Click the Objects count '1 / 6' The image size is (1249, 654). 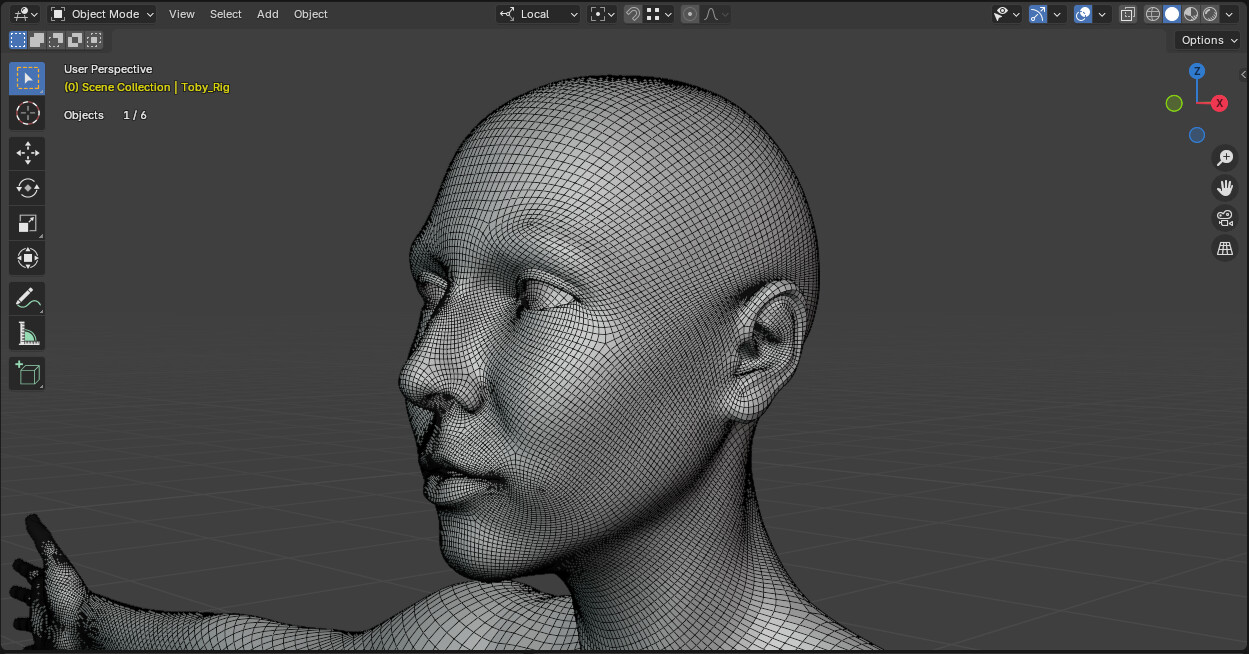(x=135, y=115)
